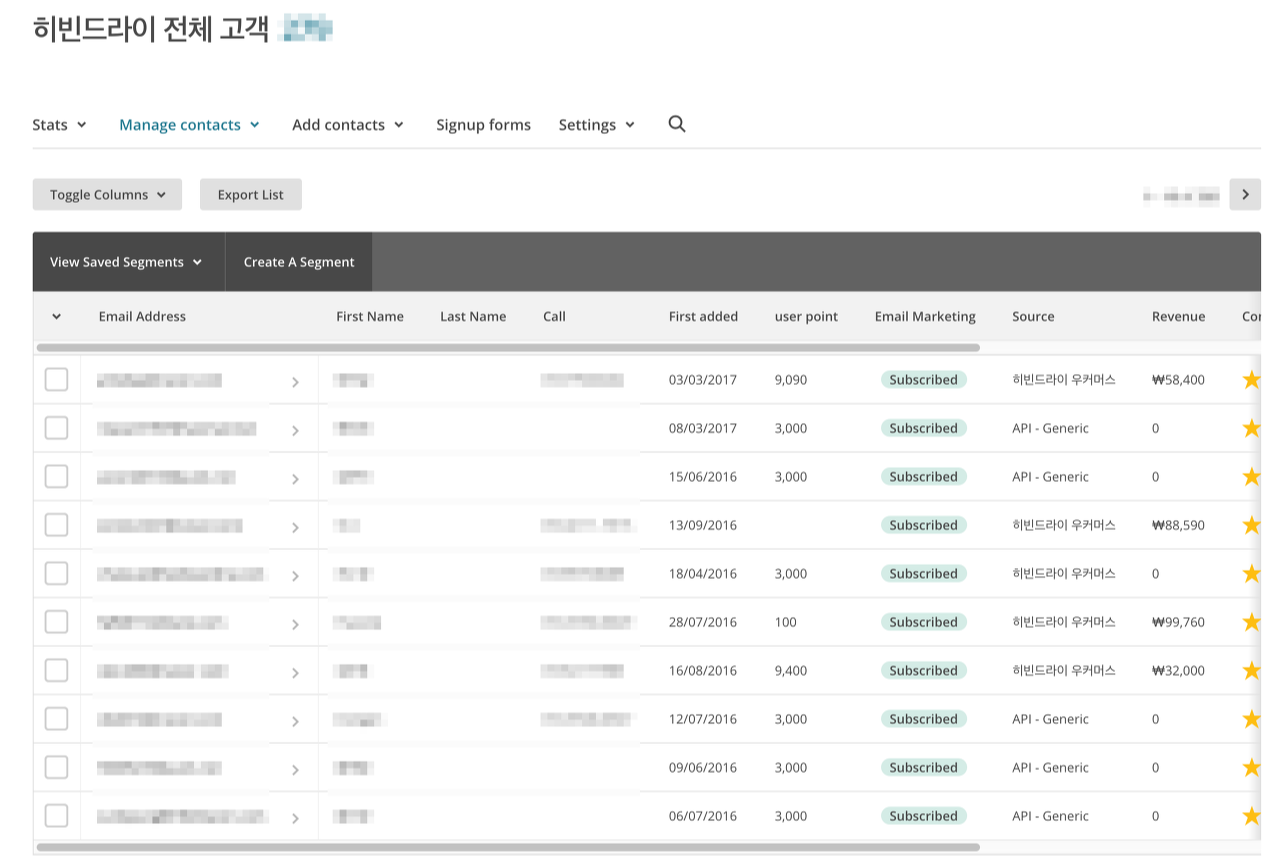Click the Subscribed badge in the 16/08/2016 row
Image resolution: width=1280 pixels, height=866 pixels.
[x=924, y=671]
